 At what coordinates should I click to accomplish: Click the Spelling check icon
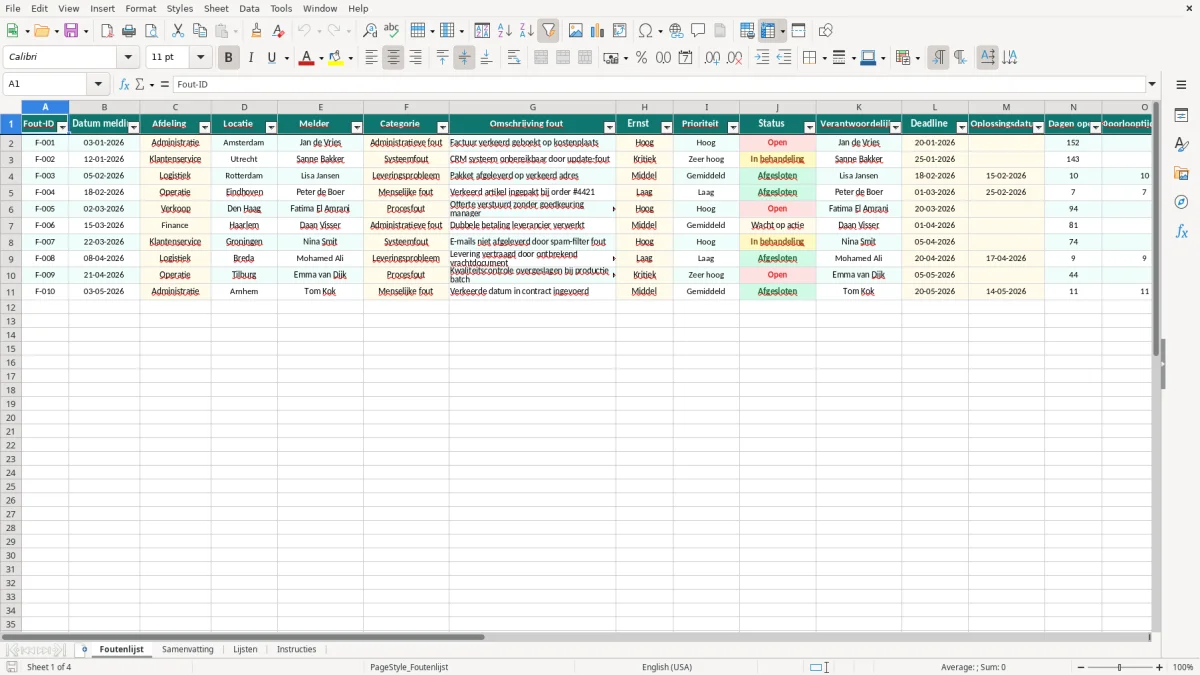pos(392,31)
